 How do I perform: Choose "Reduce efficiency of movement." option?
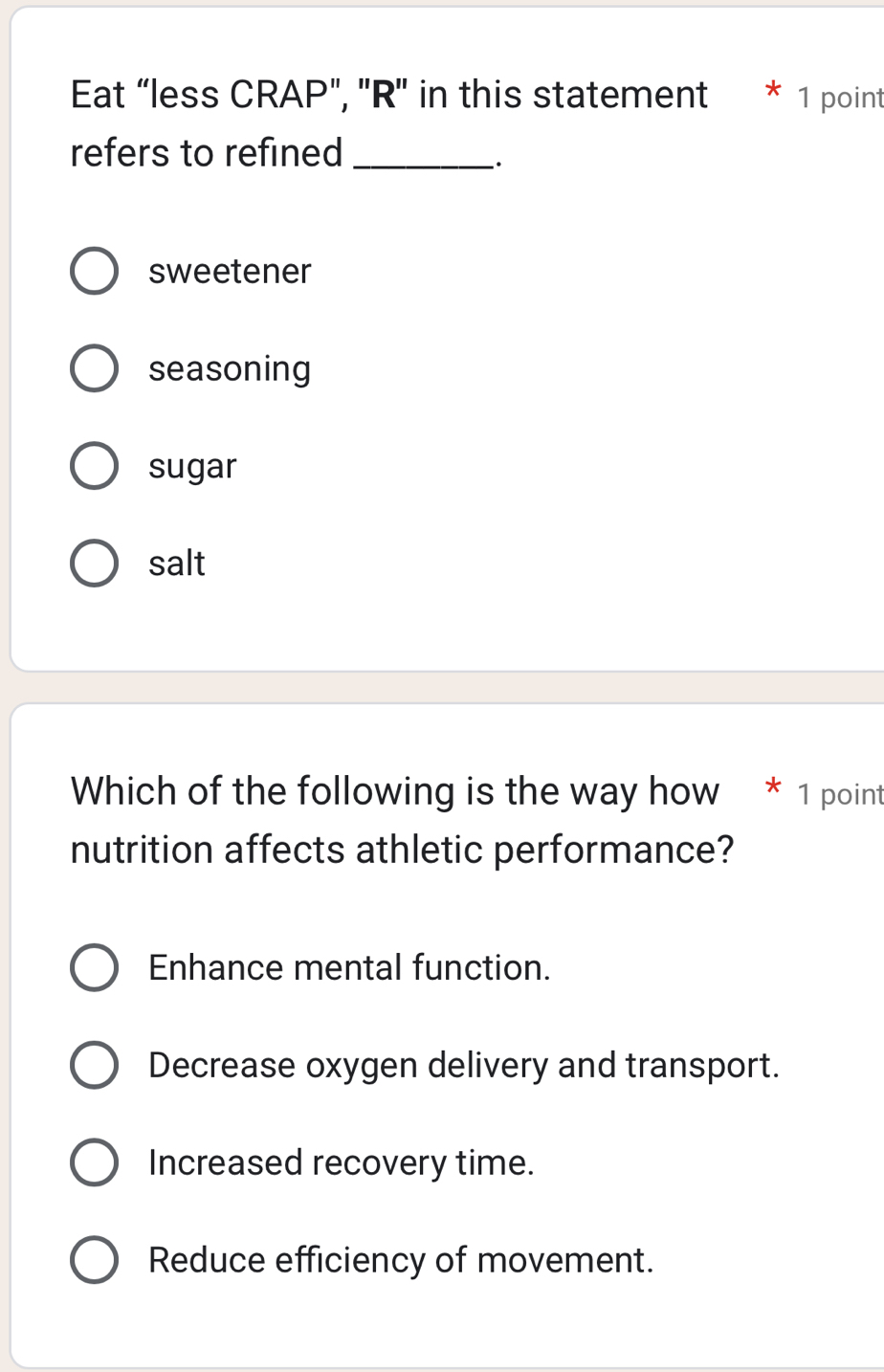(93, 1259)
